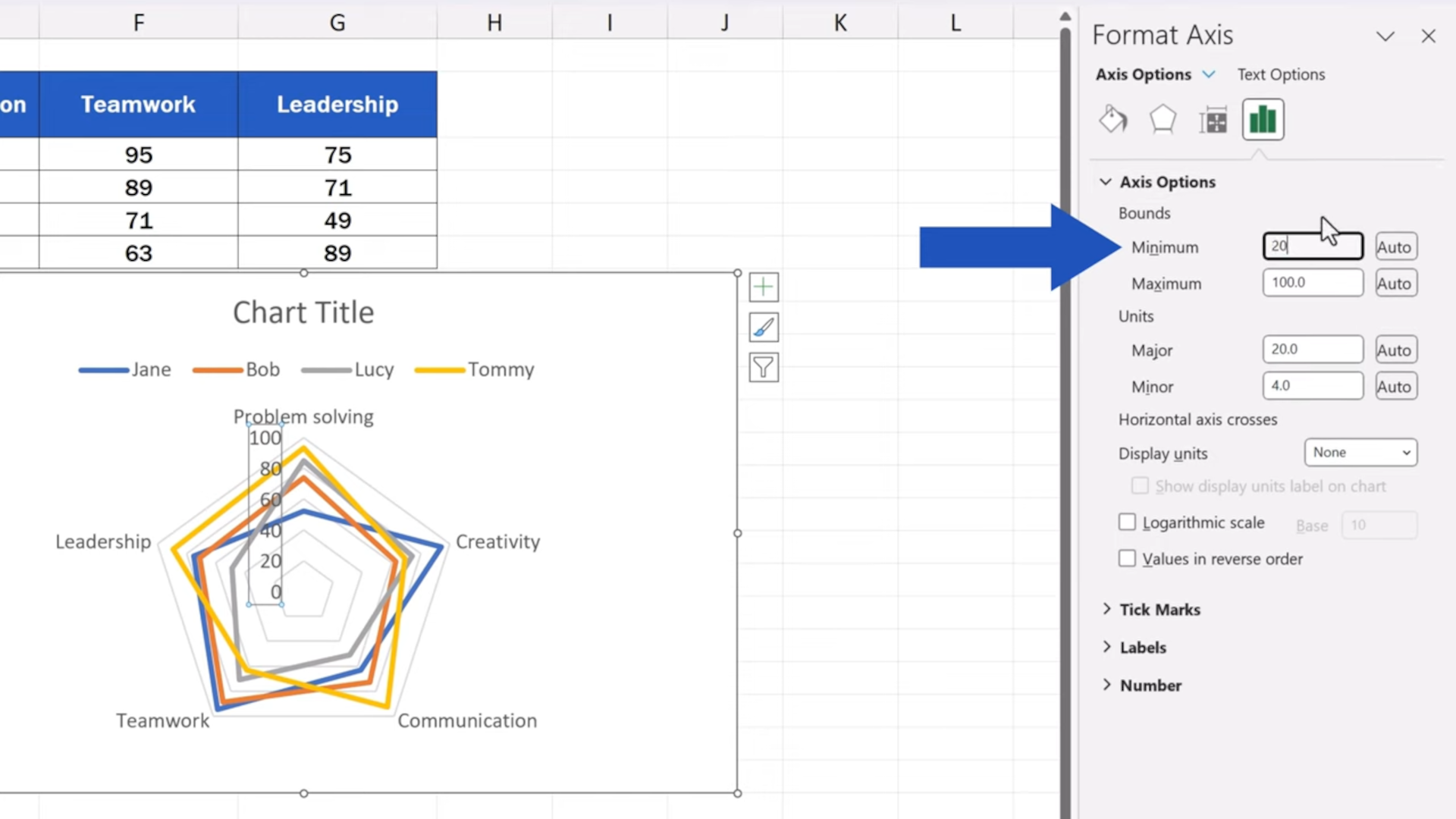
Task: Open Size & Properties settings
Action: pyautogui.click(x=1213, y=119)
